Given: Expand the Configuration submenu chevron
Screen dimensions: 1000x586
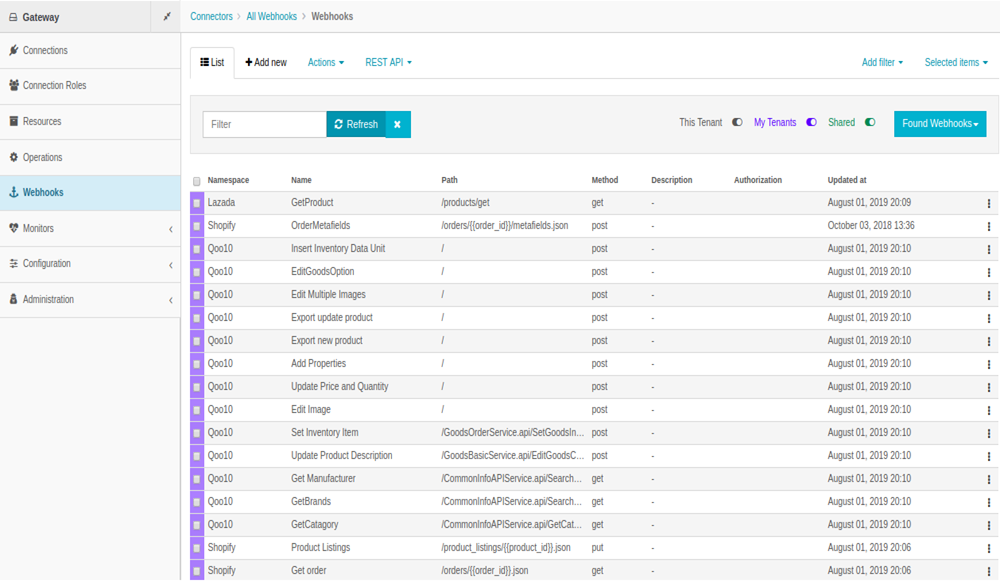Looking at the screenshot, I should pos(170,265).
